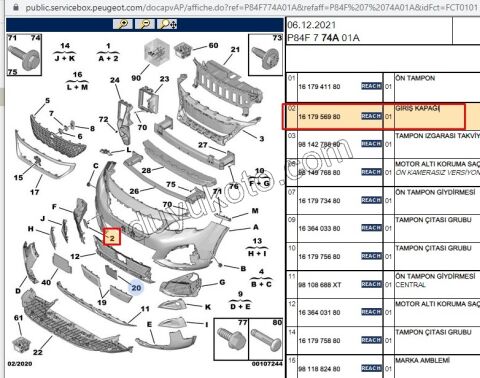Click REACH badge for part 16 179 411 80
Viewport: 480px width, 378px height.
coord(371,86)
